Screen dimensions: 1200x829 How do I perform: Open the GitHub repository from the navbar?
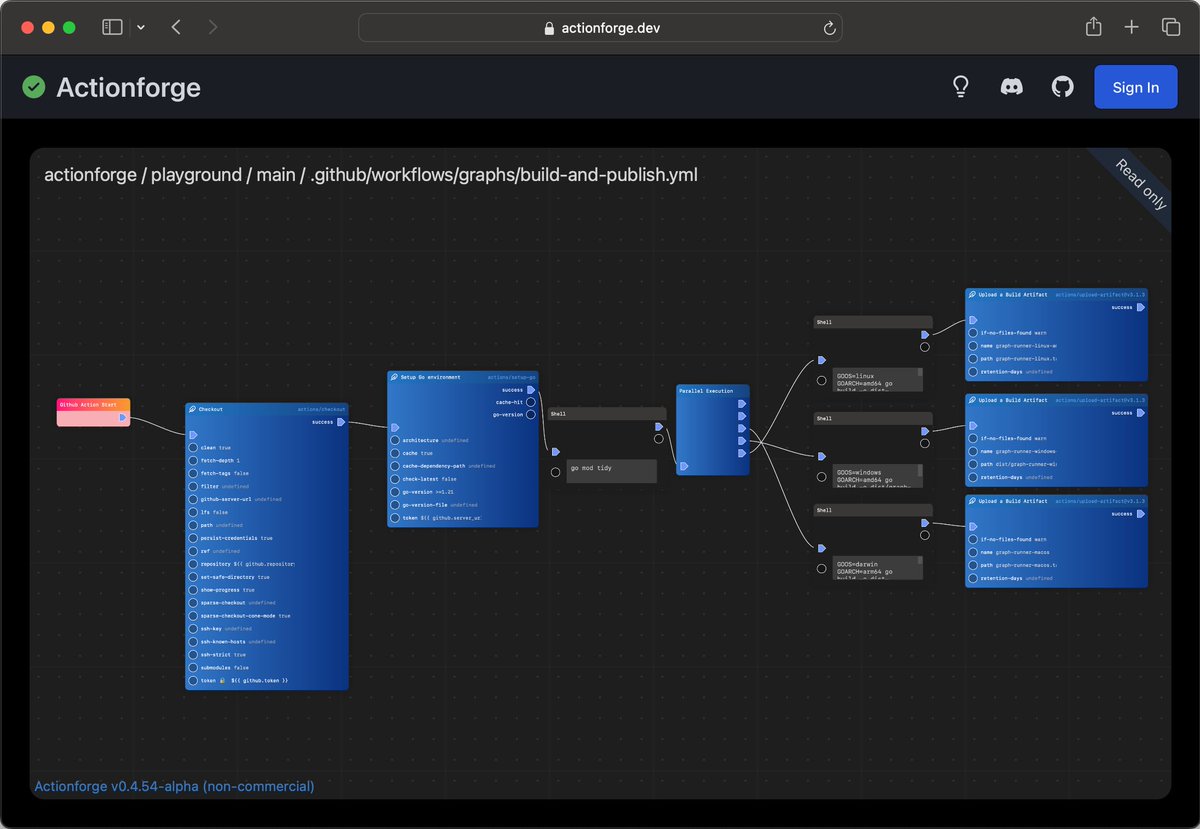point(1062,87)
